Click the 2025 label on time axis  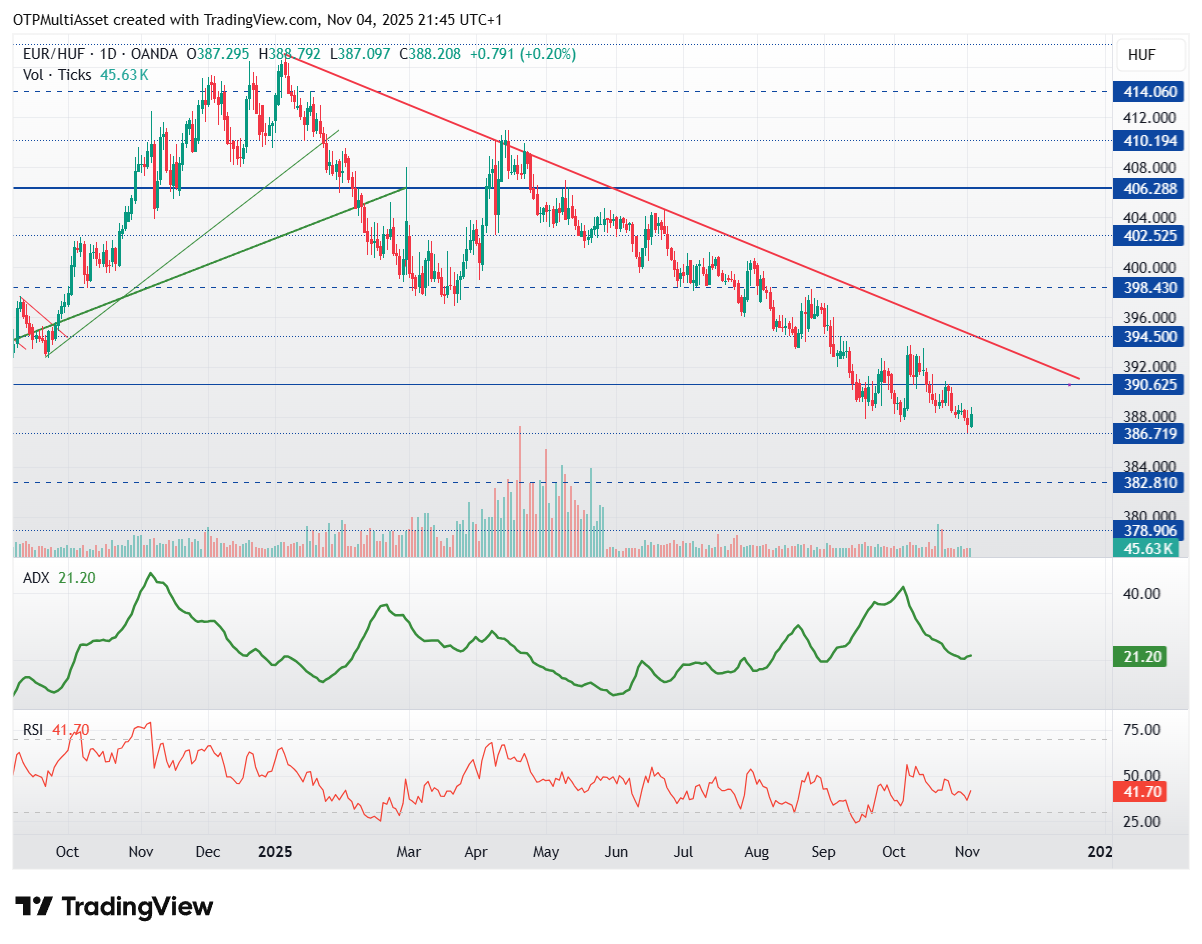[x=274, y=852]
